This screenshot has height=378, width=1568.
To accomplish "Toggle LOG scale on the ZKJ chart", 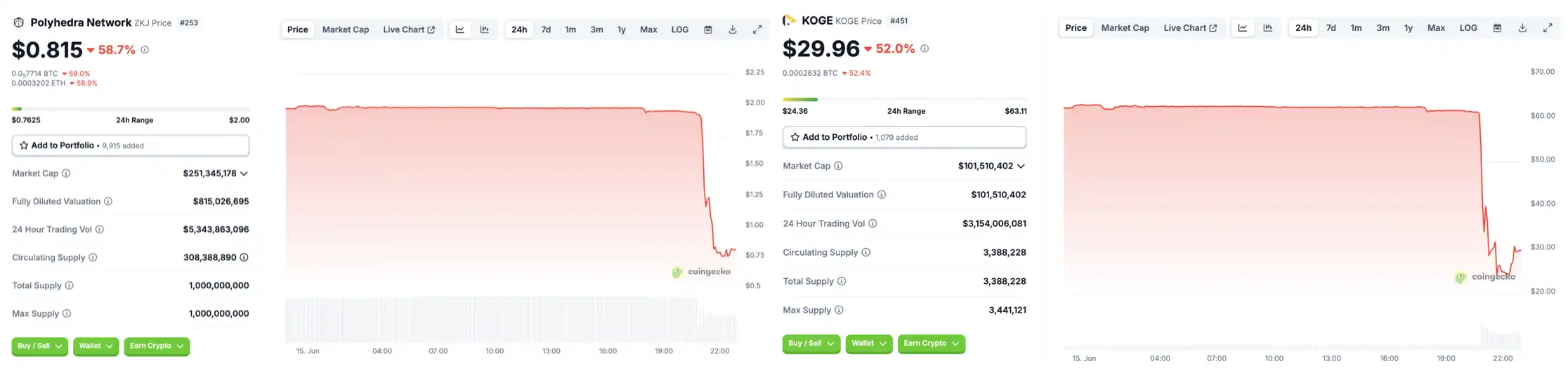I will (679, 30).
